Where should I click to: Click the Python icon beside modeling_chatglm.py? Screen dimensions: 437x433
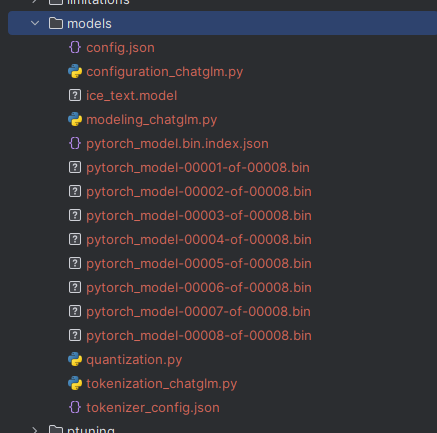coord(75,119)
